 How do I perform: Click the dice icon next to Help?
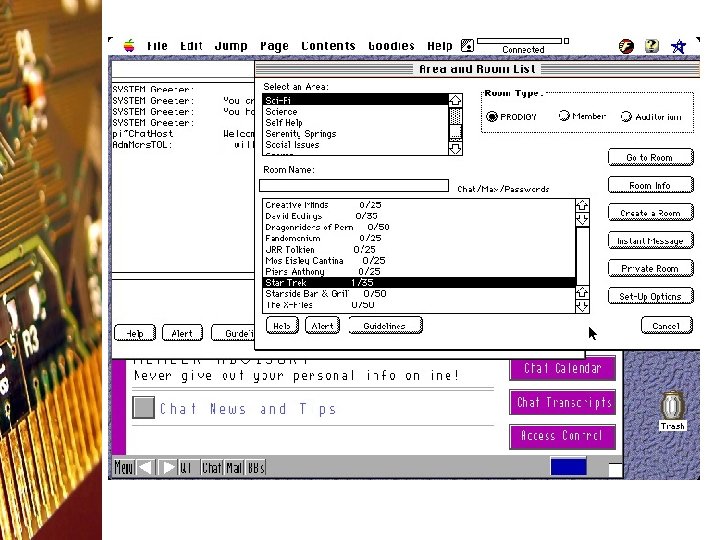point(467,45)
